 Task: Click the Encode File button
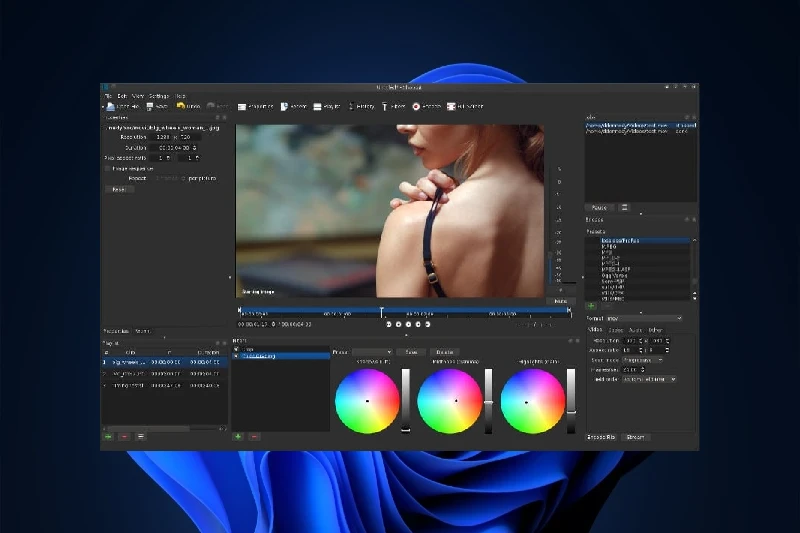tap(601, 437)
